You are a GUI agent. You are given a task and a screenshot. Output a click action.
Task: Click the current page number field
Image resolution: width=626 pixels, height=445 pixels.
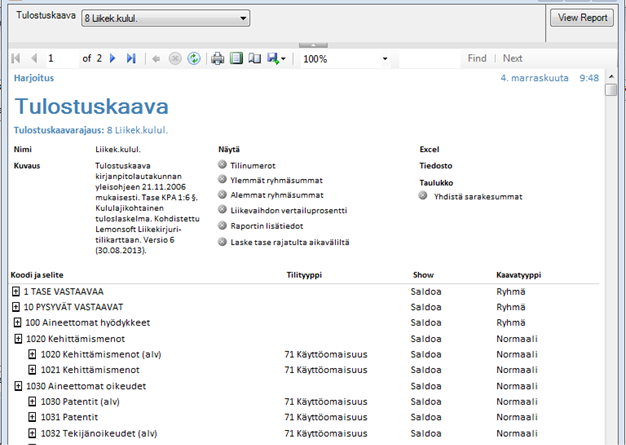[59, 59]
